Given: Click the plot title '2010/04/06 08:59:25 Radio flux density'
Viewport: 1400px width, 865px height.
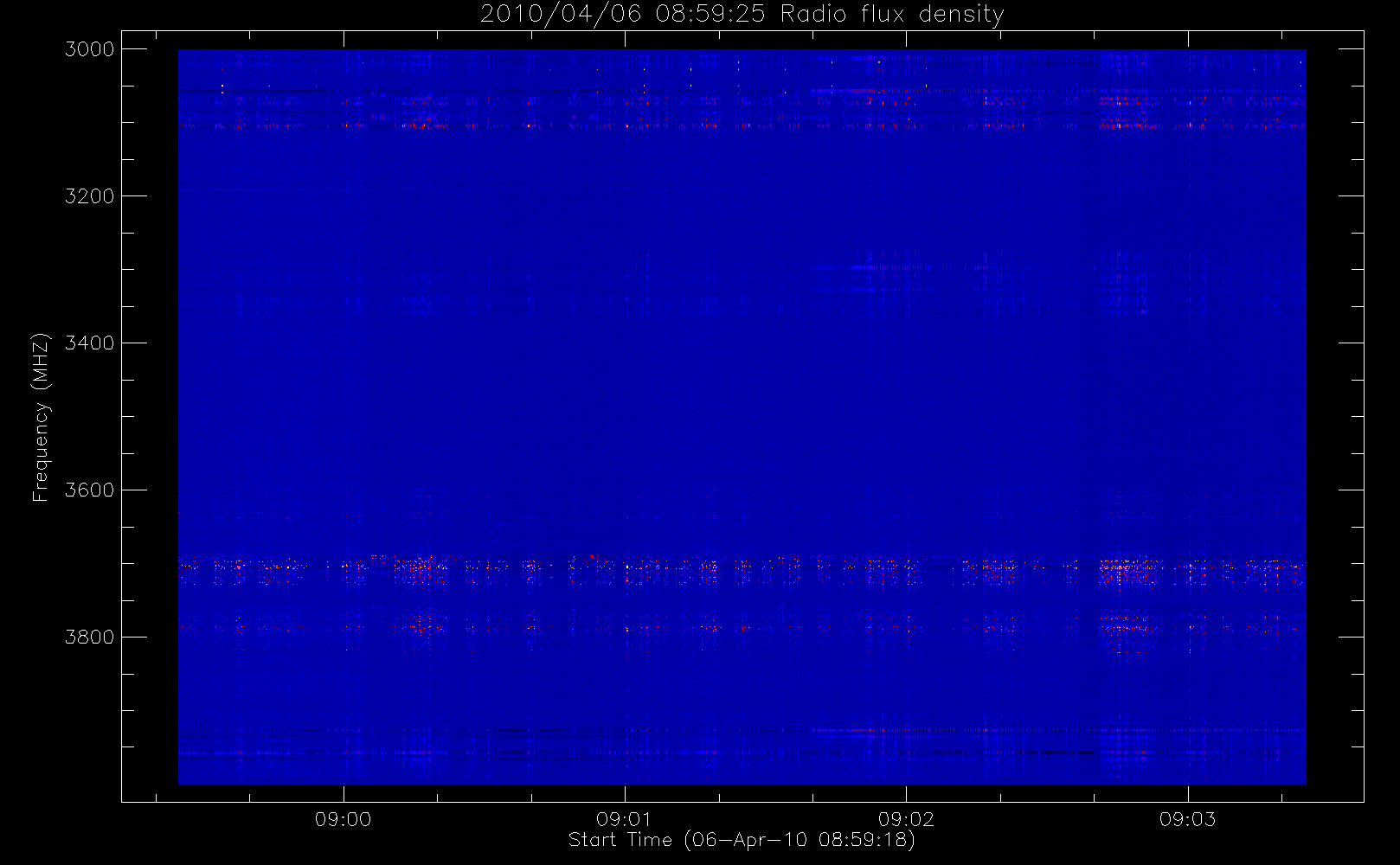Looking at the screenshot, I should (742, 15).
